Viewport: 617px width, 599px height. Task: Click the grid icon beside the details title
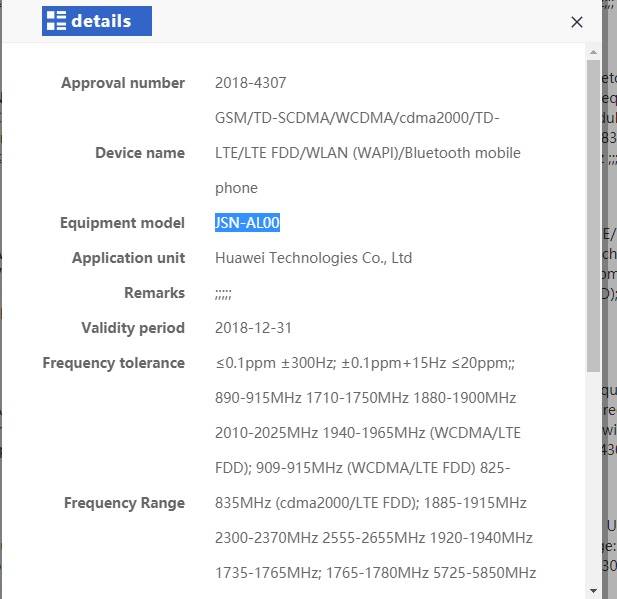point(56,21)
